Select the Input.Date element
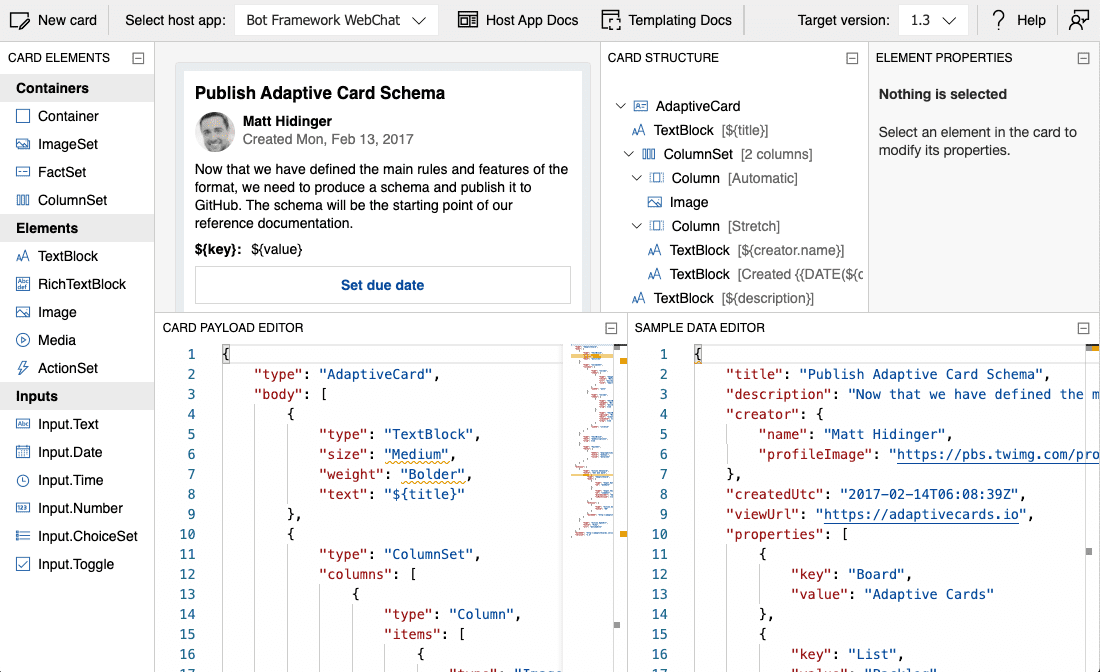This screenshot has width=1100, height=672. pos(69,452)
